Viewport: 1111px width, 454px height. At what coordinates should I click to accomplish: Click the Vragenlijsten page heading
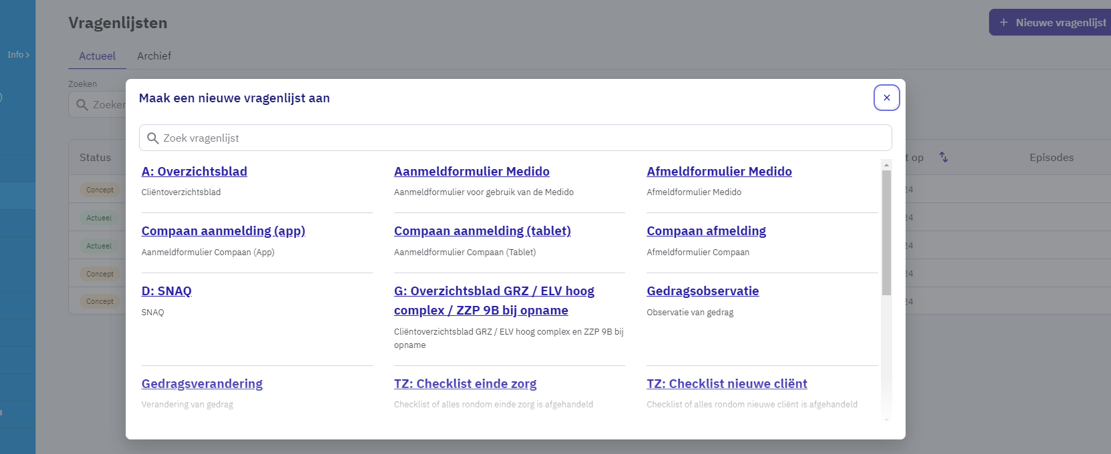tap(118, 23)
